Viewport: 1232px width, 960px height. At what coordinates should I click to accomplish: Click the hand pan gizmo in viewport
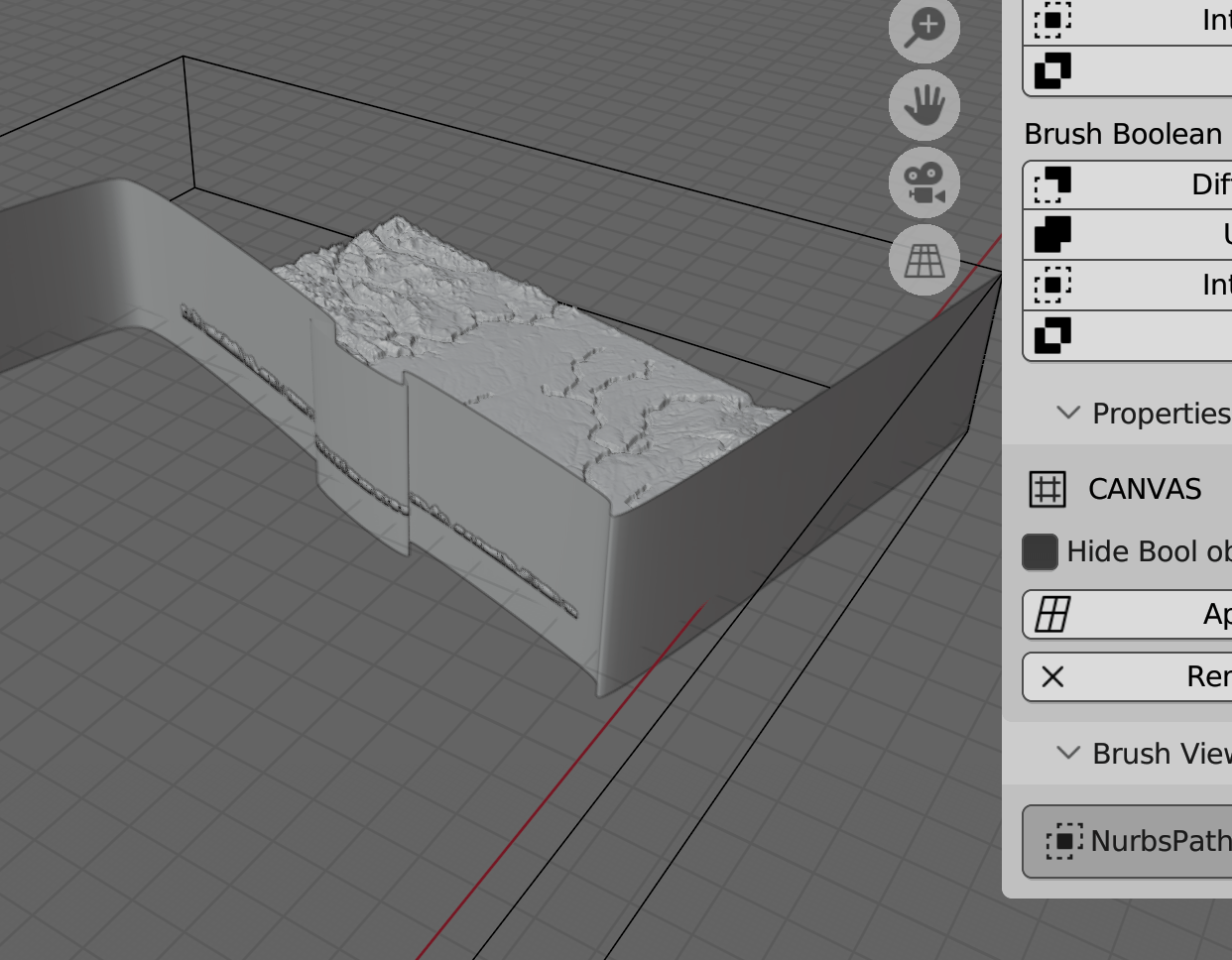point(924,106)
